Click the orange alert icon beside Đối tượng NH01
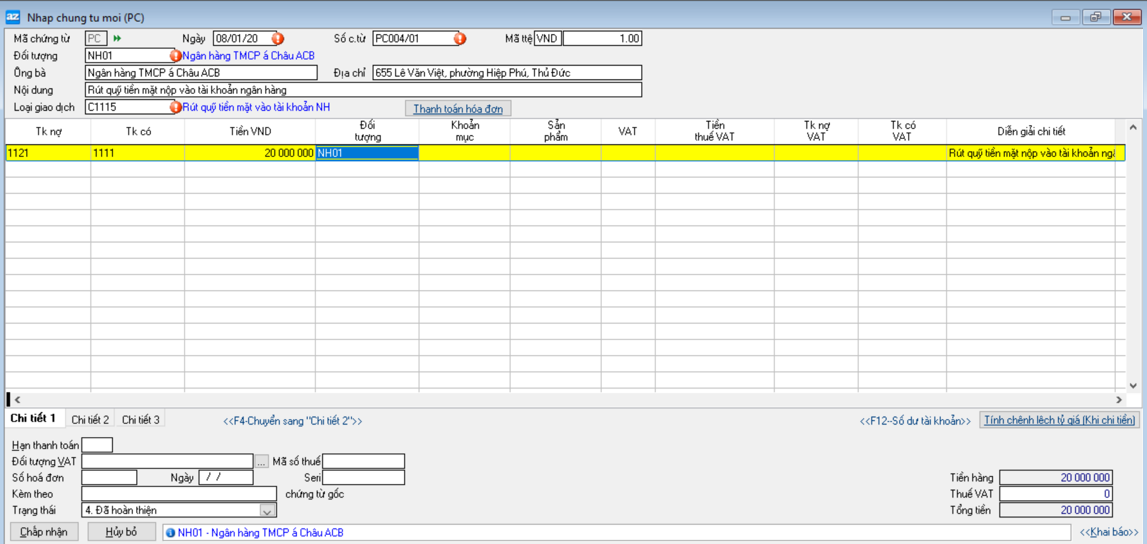1147x544 pixels. [175, 56]
